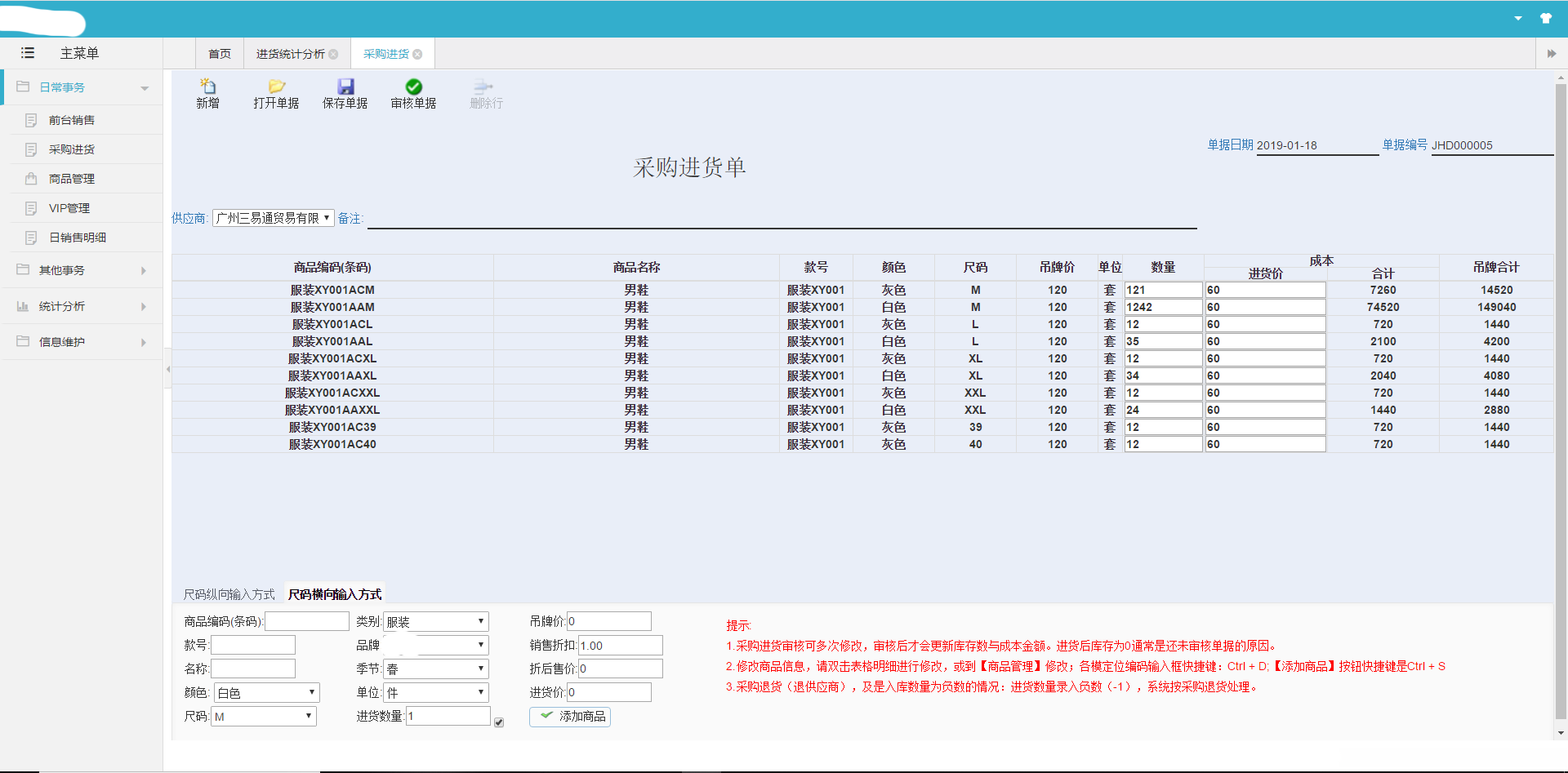Click the 添加商品 button
Screen dimensions: 1568x773
[x=570, y=717]
